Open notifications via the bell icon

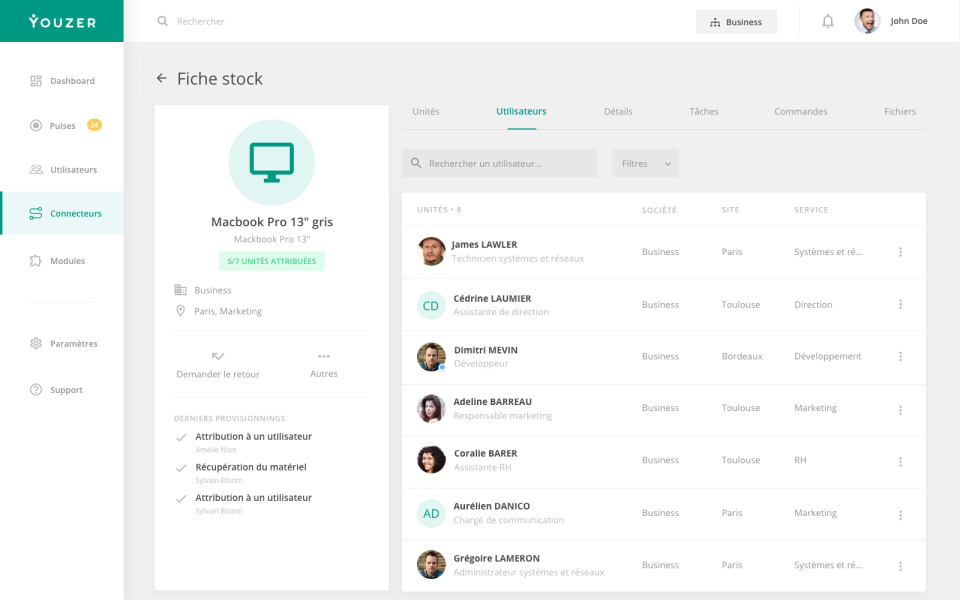(827, 20)
